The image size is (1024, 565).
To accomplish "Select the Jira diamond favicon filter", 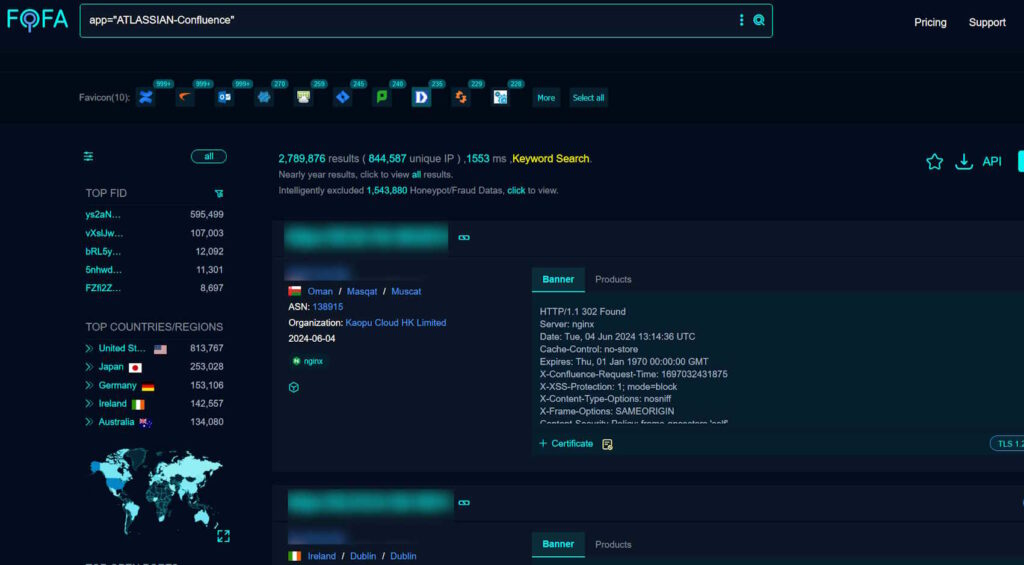I will point(342,97).
